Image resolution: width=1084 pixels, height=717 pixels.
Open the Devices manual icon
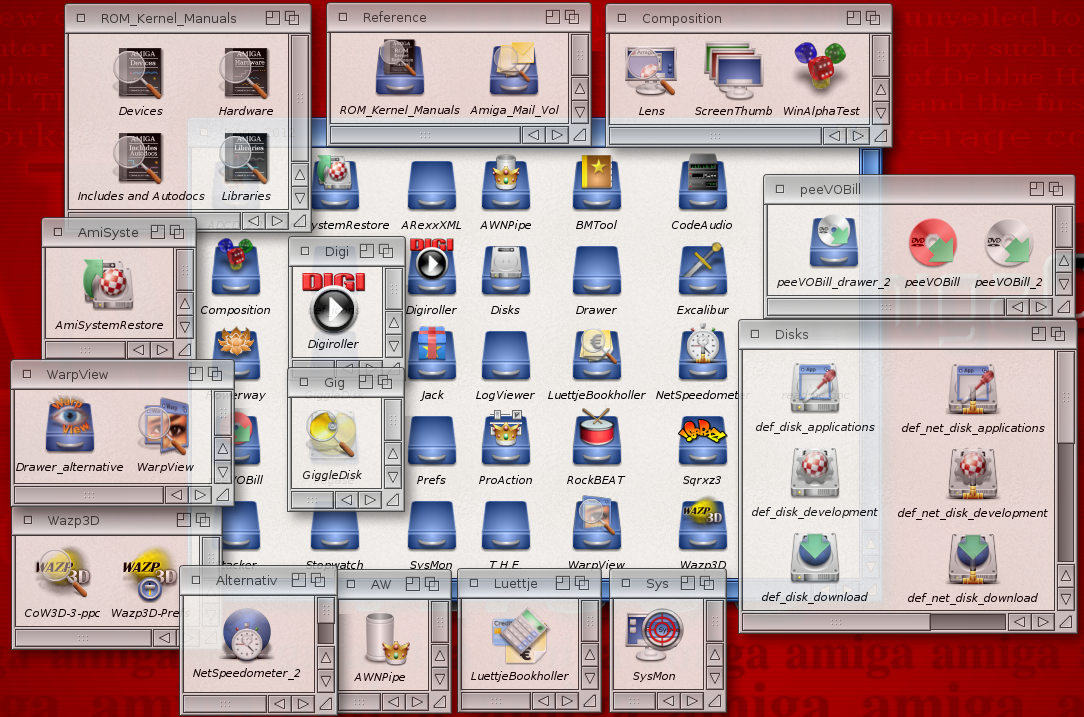point(140,75)
